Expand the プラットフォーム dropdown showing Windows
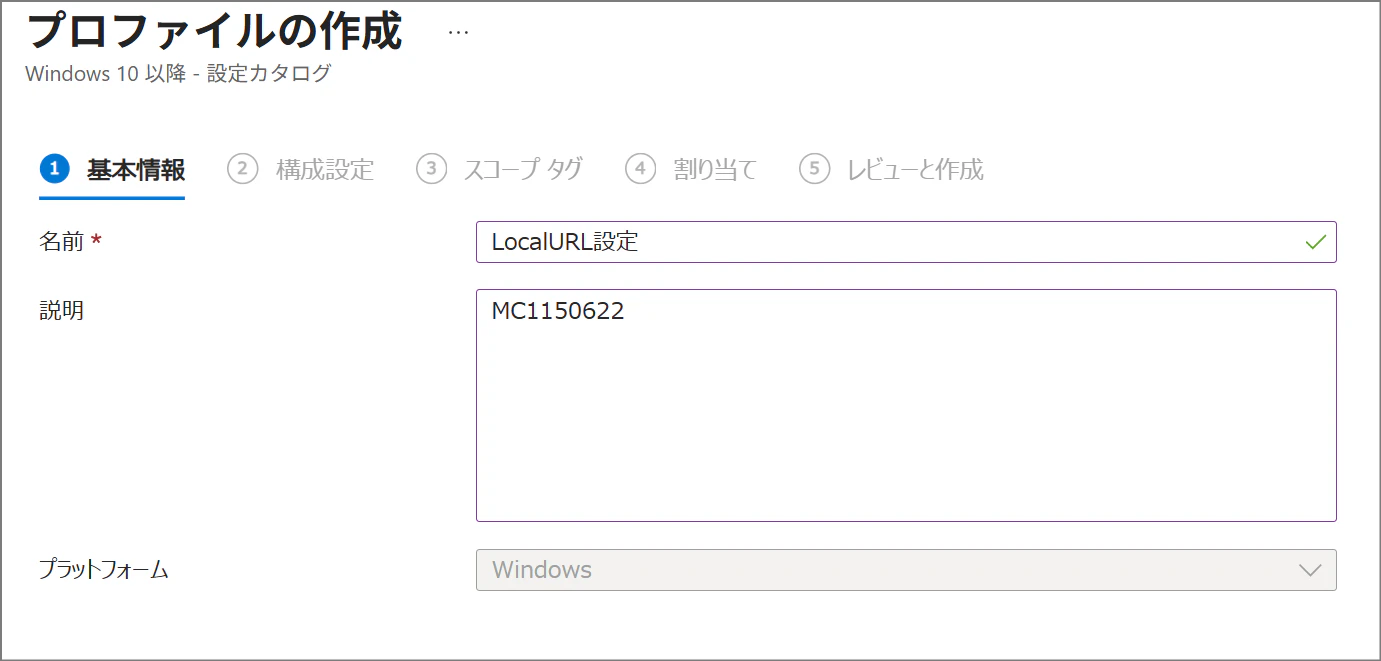 pos(906,570)
